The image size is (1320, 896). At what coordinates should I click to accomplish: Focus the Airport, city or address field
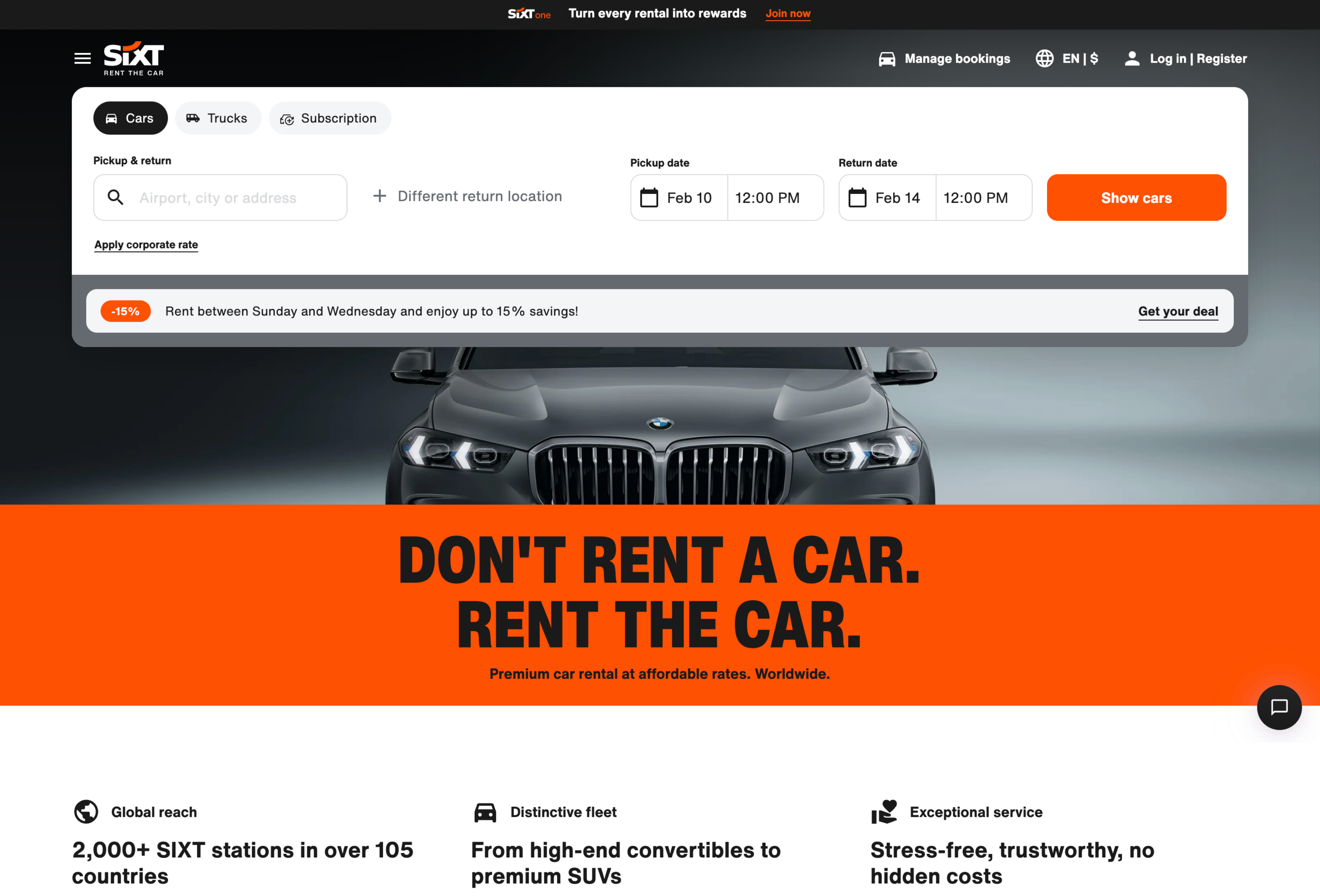point(220,197)
